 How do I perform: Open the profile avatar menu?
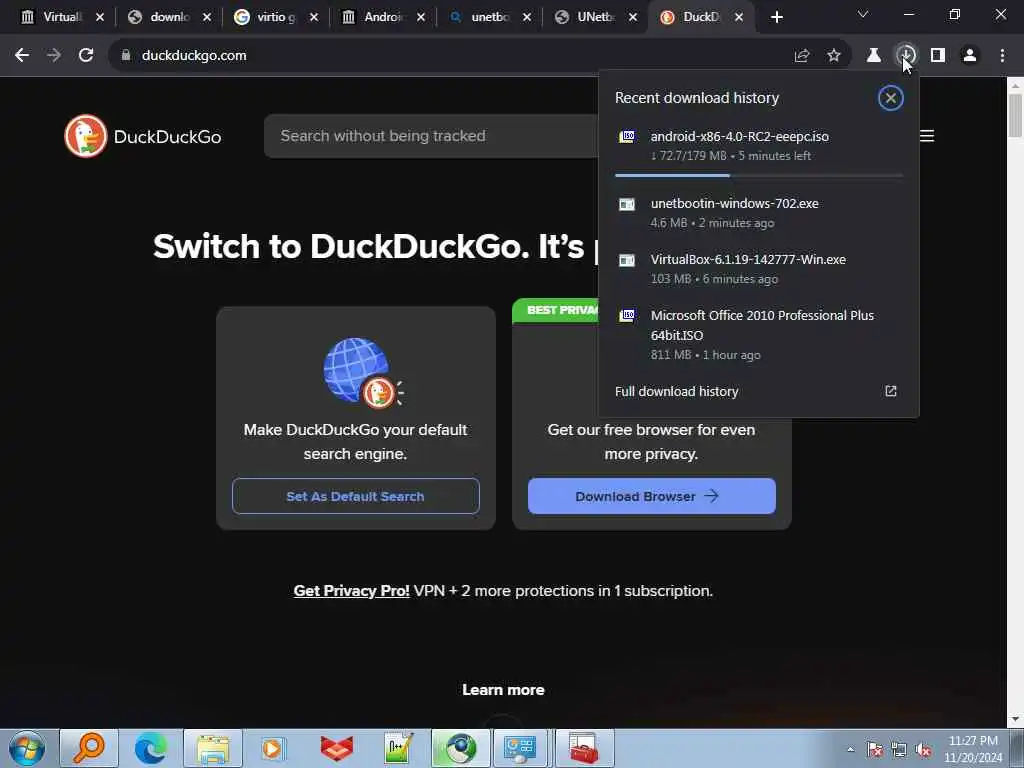tap(970, 56)
